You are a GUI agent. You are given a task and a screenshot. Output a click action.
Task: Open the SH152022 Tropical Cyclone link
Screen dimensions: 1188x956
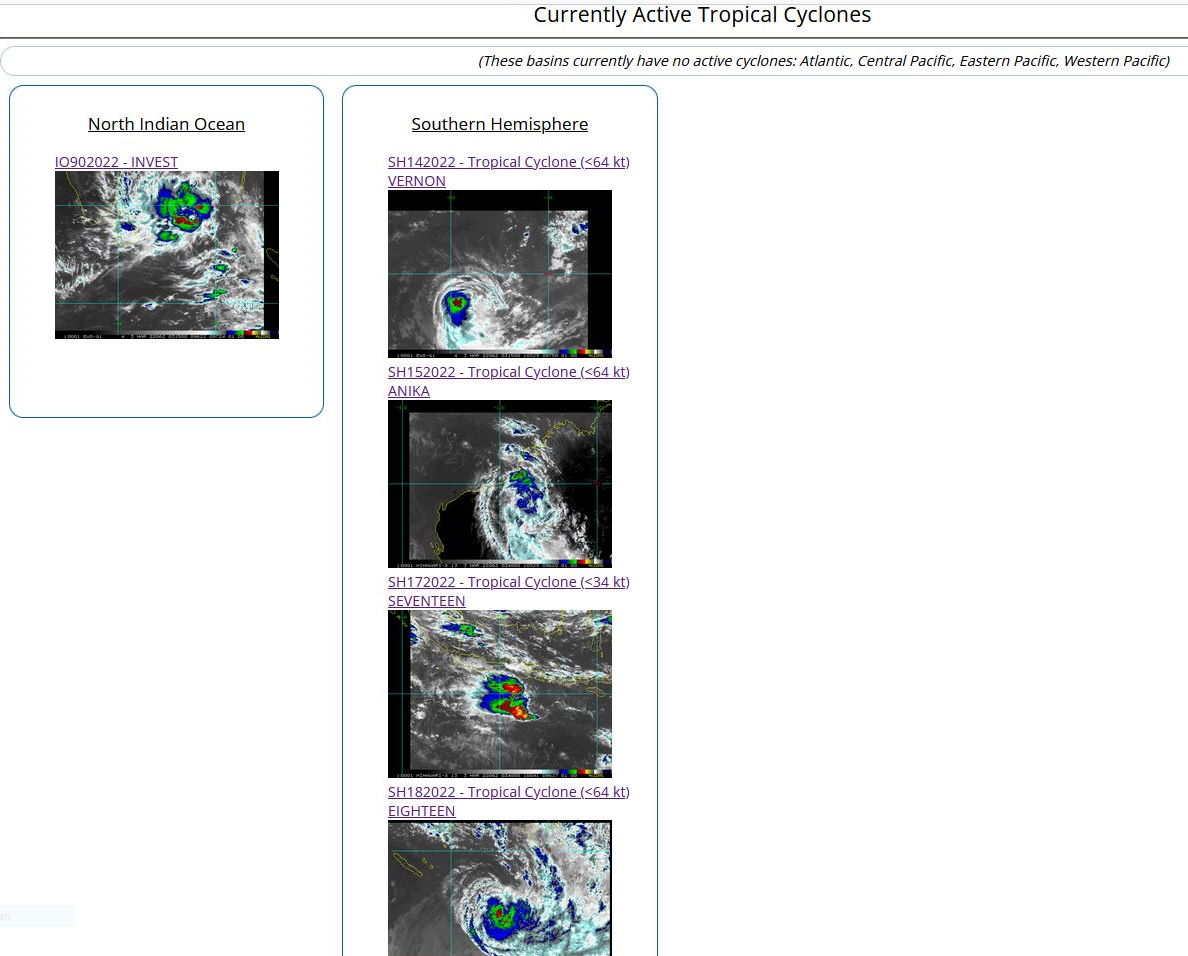(x=508, y=372)
